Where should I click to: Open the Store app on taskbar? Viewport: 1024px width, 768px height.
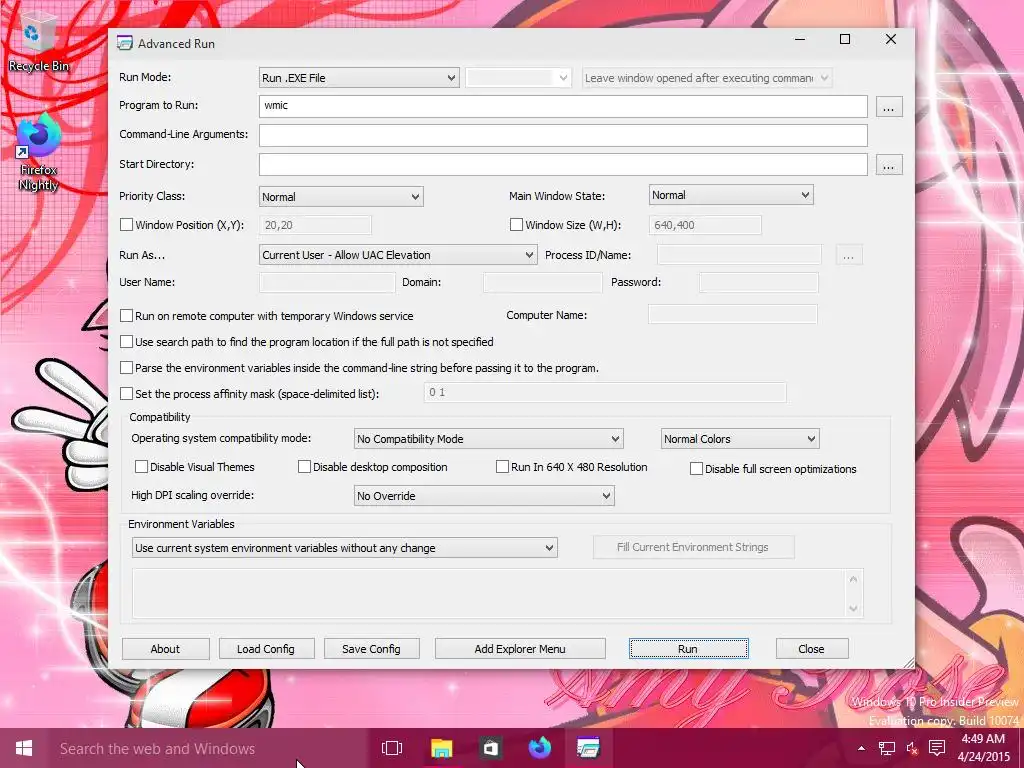click(x=490, y=748)
